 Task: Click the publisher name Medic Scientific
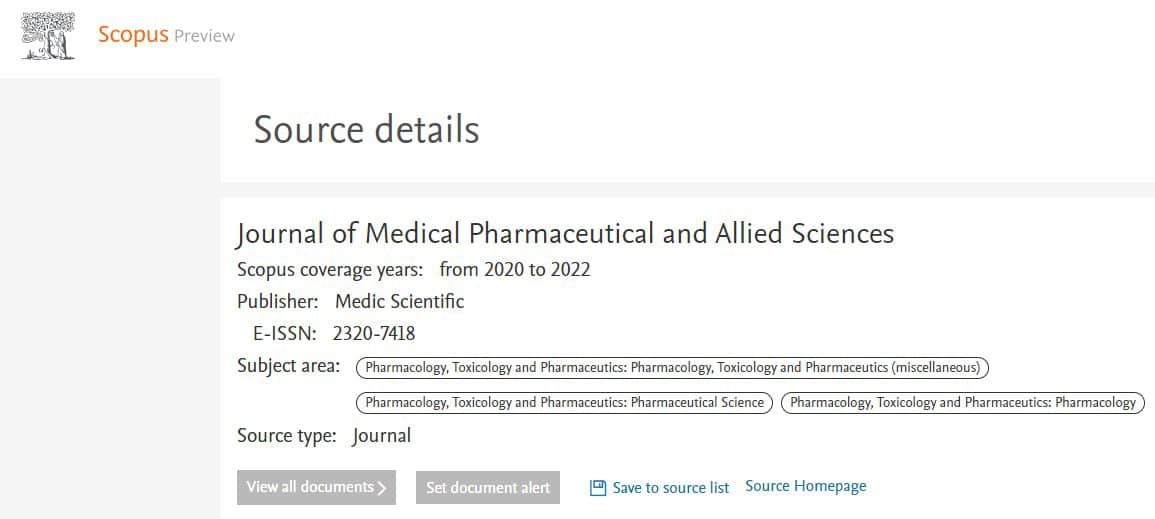tap(399, 301)
